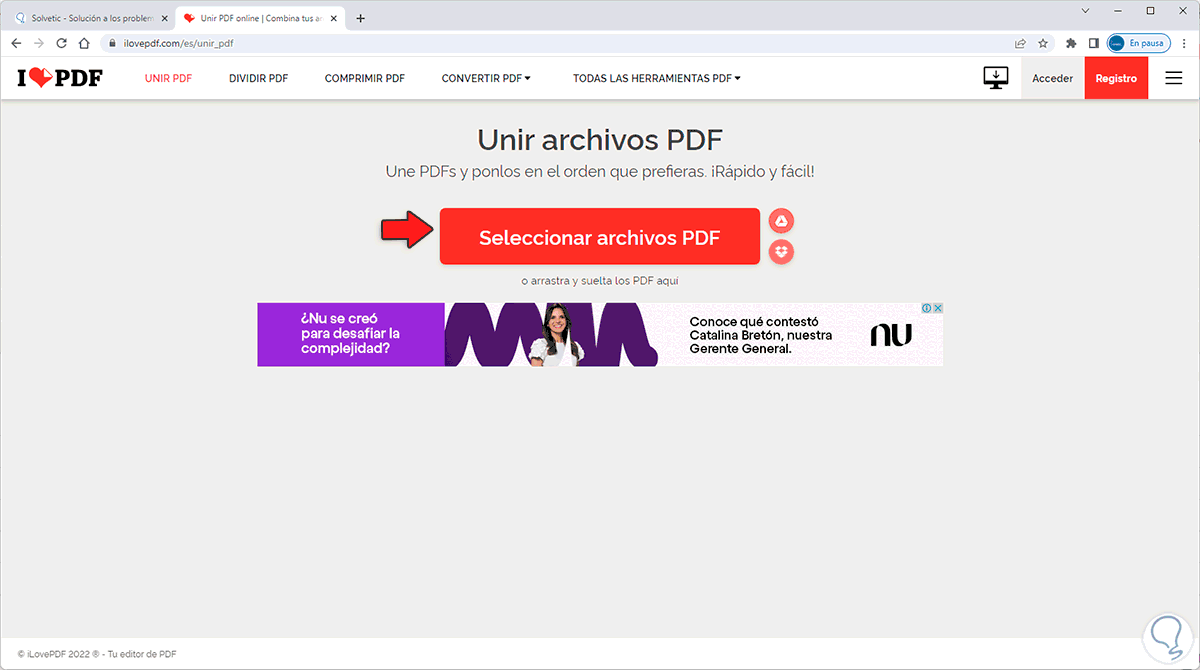Open the browser tab search chevron
This screenshot has width=1200, height=670.
click(x=1084, y=10)
